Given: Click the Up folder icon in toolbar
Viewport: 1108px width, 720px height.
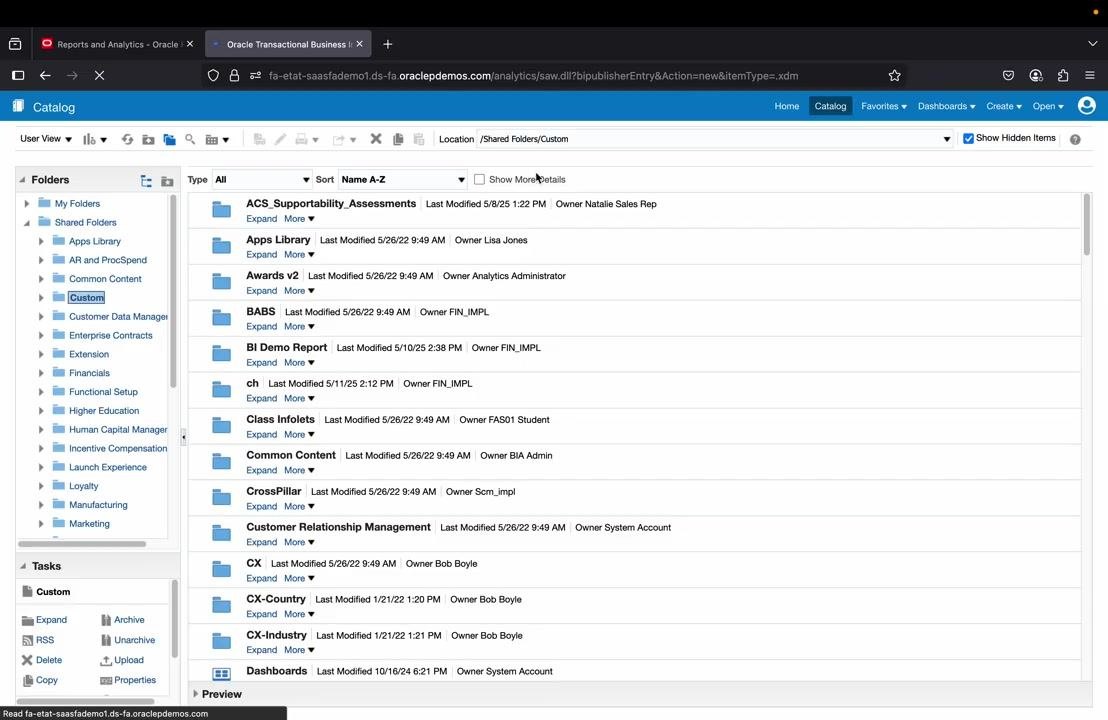Looking at the screenshot, I should pos(148,139).
